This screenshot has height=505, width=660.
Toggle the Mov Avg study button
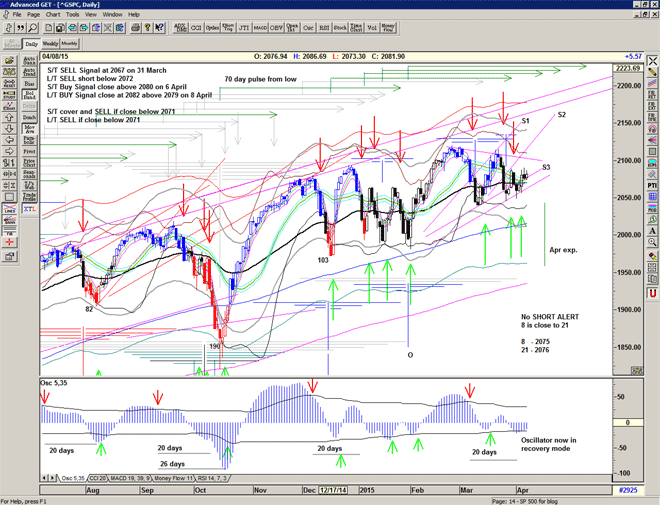click(29, 130)
